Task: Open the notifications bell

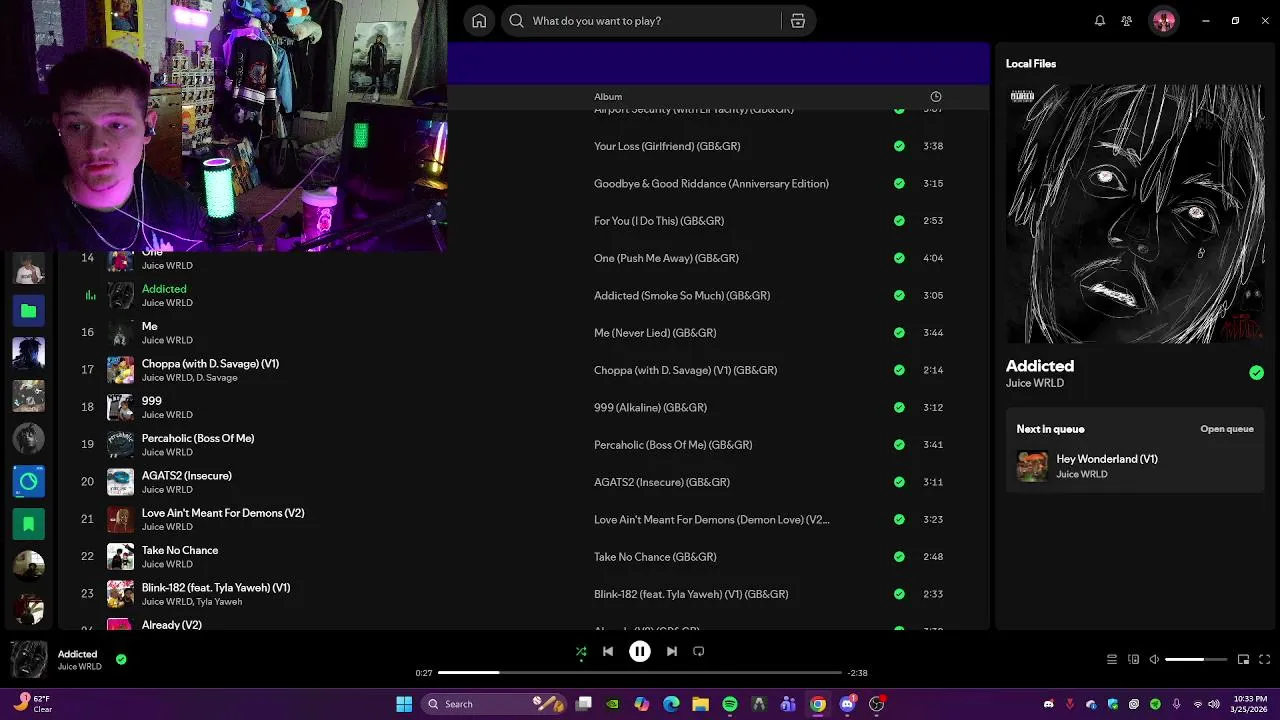Action: click(1100, 21)
